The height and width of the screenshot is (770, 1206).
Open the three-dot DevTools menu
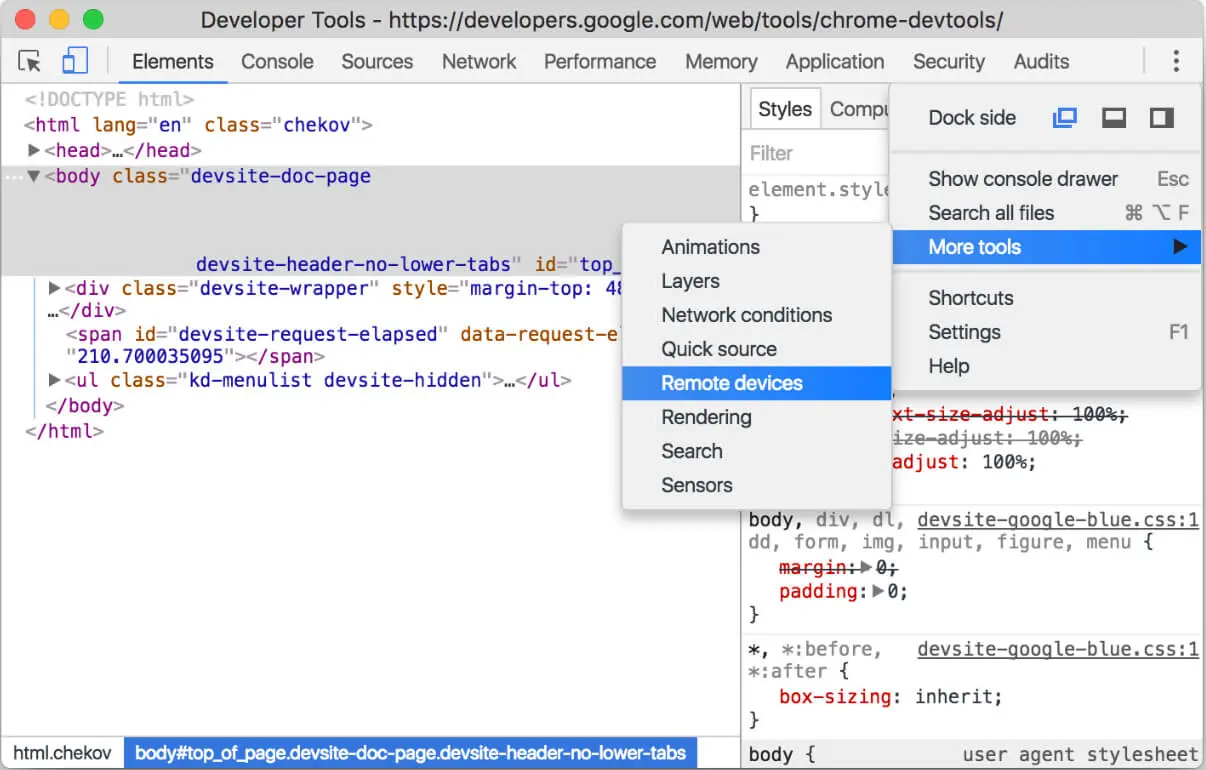(x=1176, y=61)
